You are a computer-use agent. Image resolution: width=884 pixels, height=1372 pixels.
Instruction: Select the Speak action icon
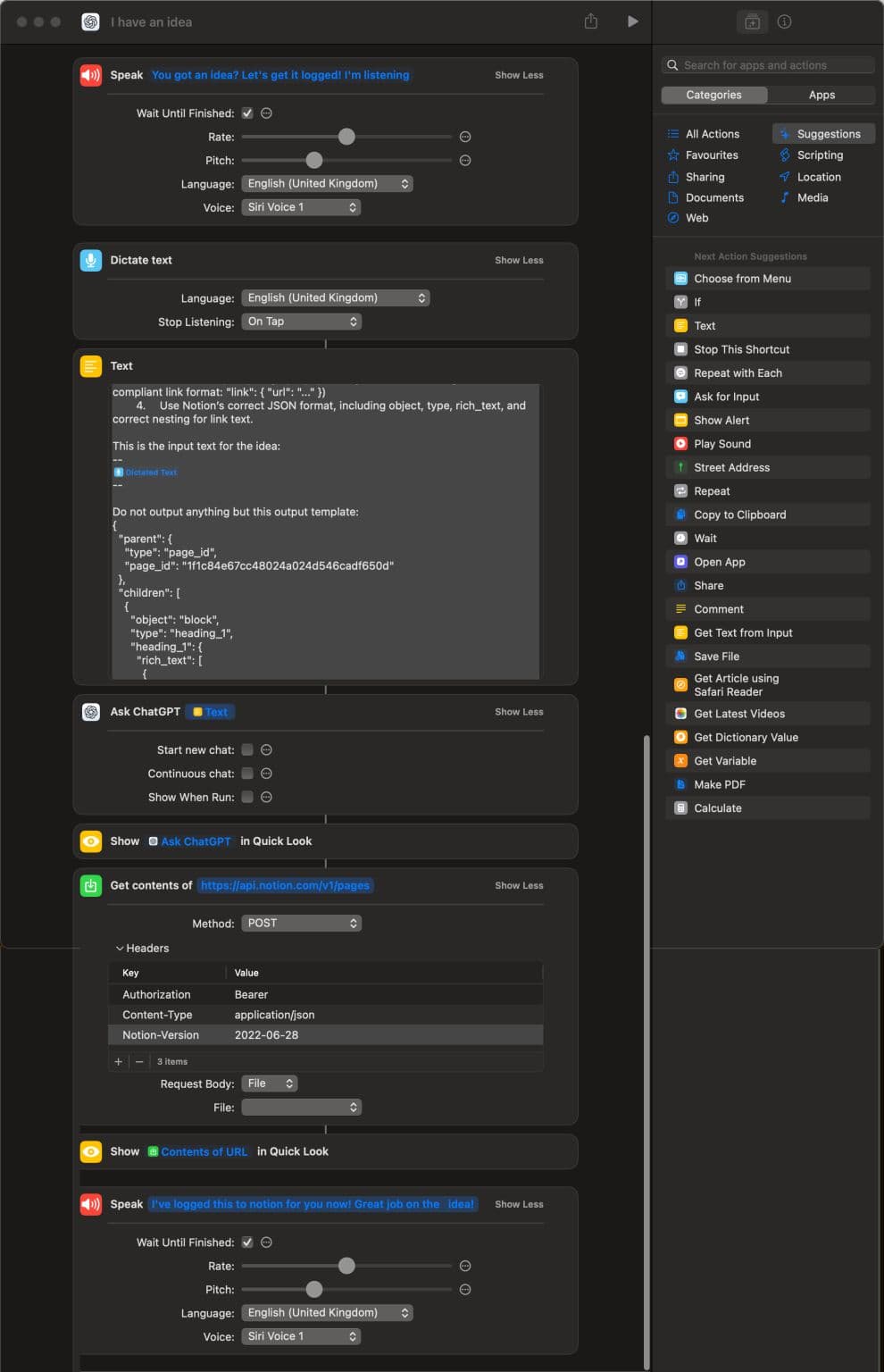tap(90, 75)
